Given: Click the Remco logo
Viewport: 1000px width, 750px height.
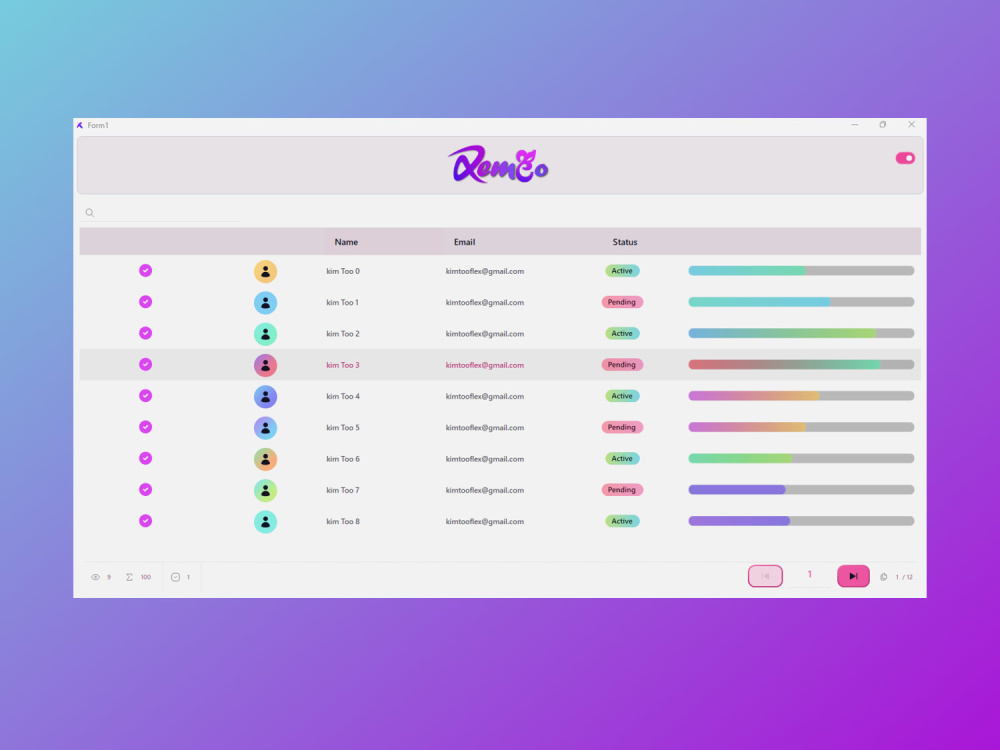Looking at the screenshot, I should 498,165.
